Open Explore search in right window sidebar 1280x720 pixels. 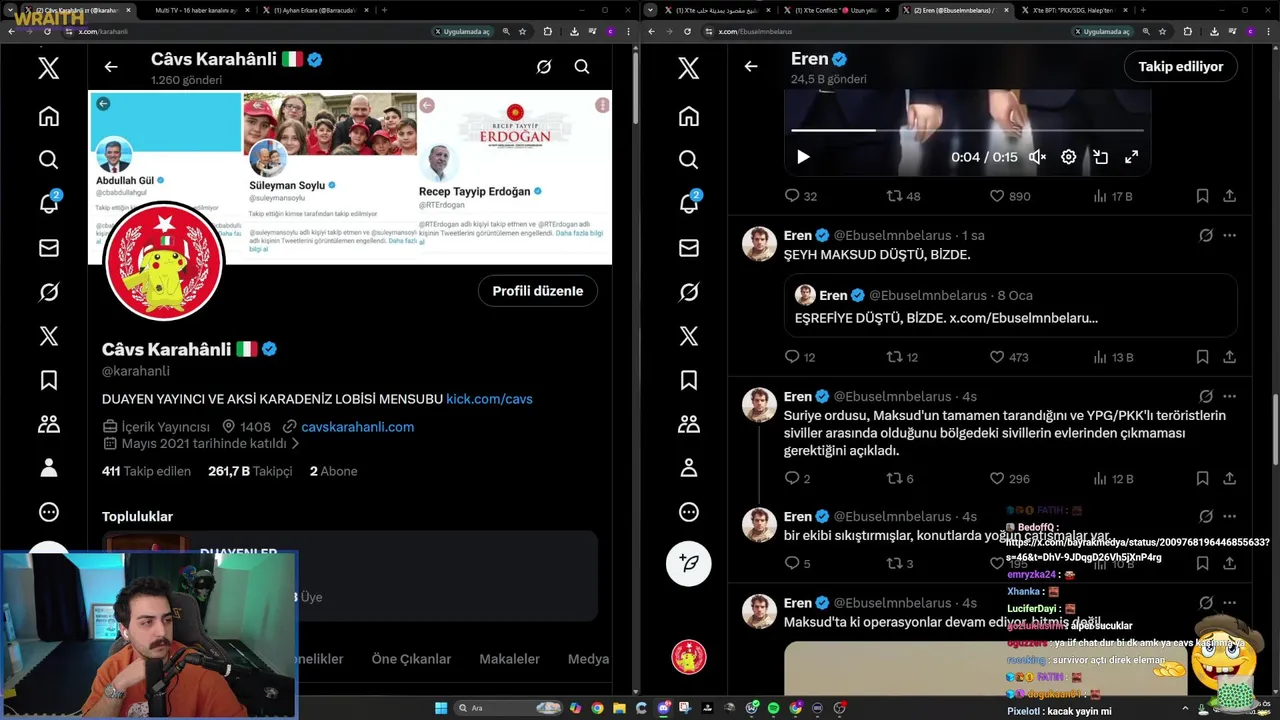(689, 160)
